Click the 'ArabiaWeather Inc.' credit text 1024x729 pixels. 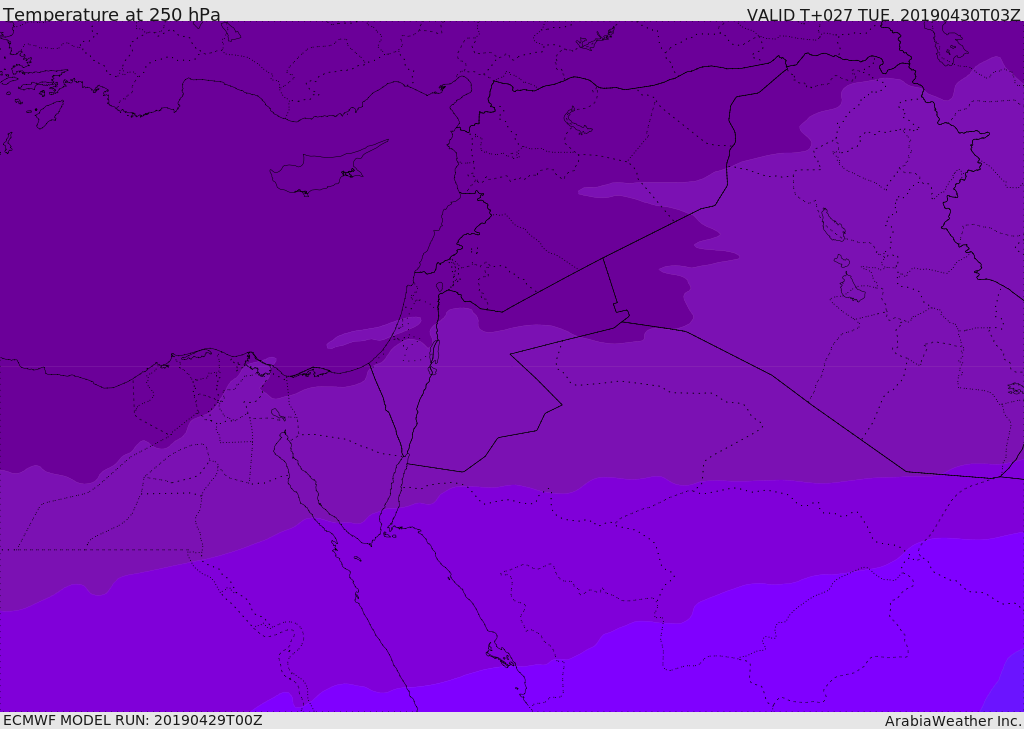pyautogui.click(x=953, y=721)
